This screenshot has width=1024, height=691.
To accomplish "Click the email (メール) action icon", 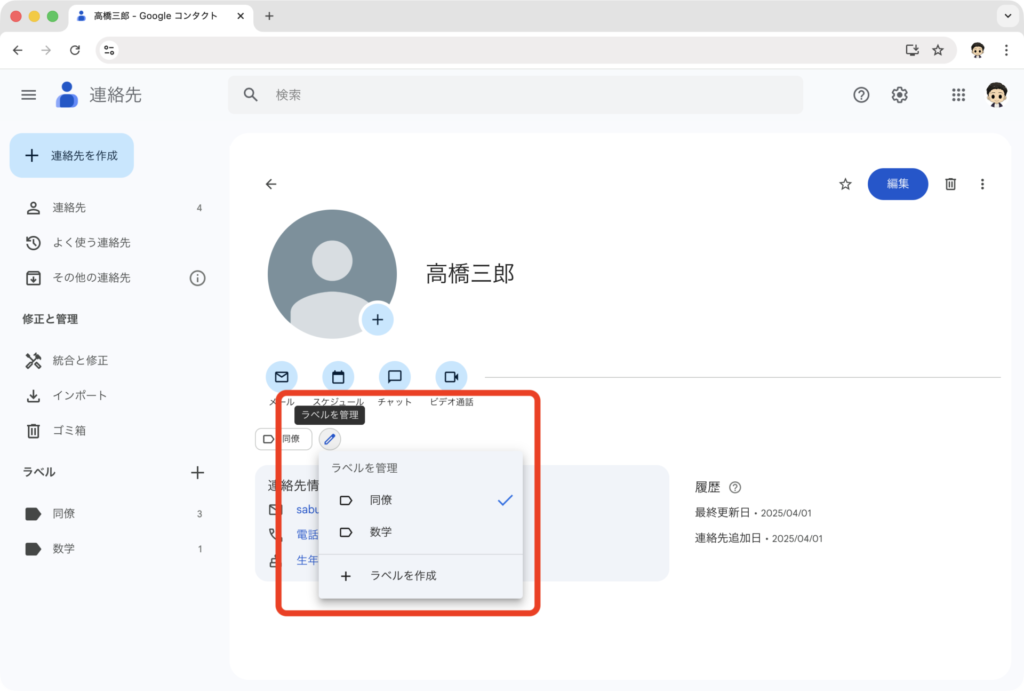I will 281,377.
